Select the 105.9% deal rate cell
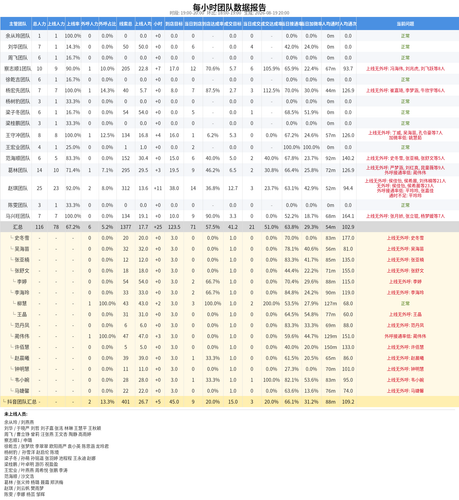The height and width of the screenshot is (500, 459). tap(271, 69)
